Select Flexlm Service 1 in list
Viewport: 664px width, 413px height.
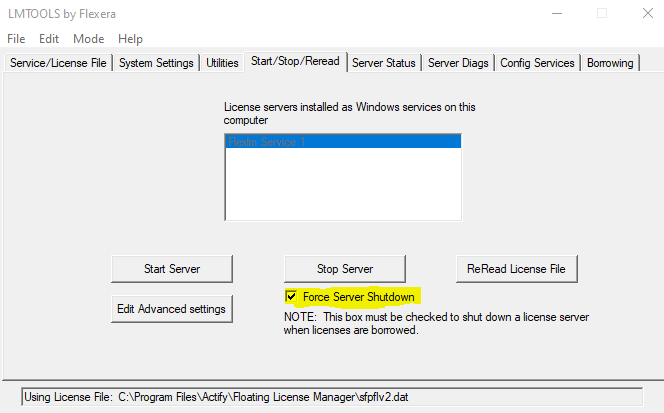point(343,142)
